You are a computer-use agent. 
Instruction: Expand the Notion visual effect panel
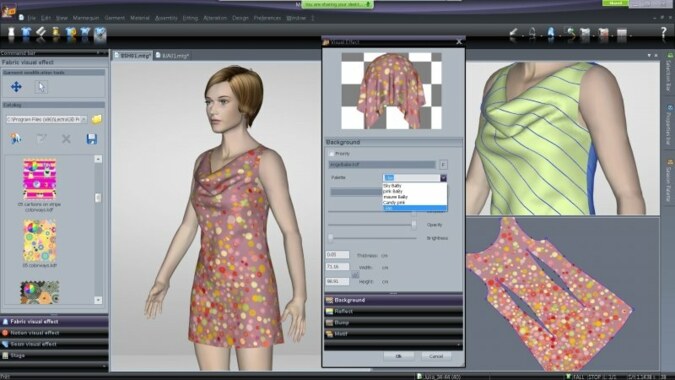(x=54, y=333)
